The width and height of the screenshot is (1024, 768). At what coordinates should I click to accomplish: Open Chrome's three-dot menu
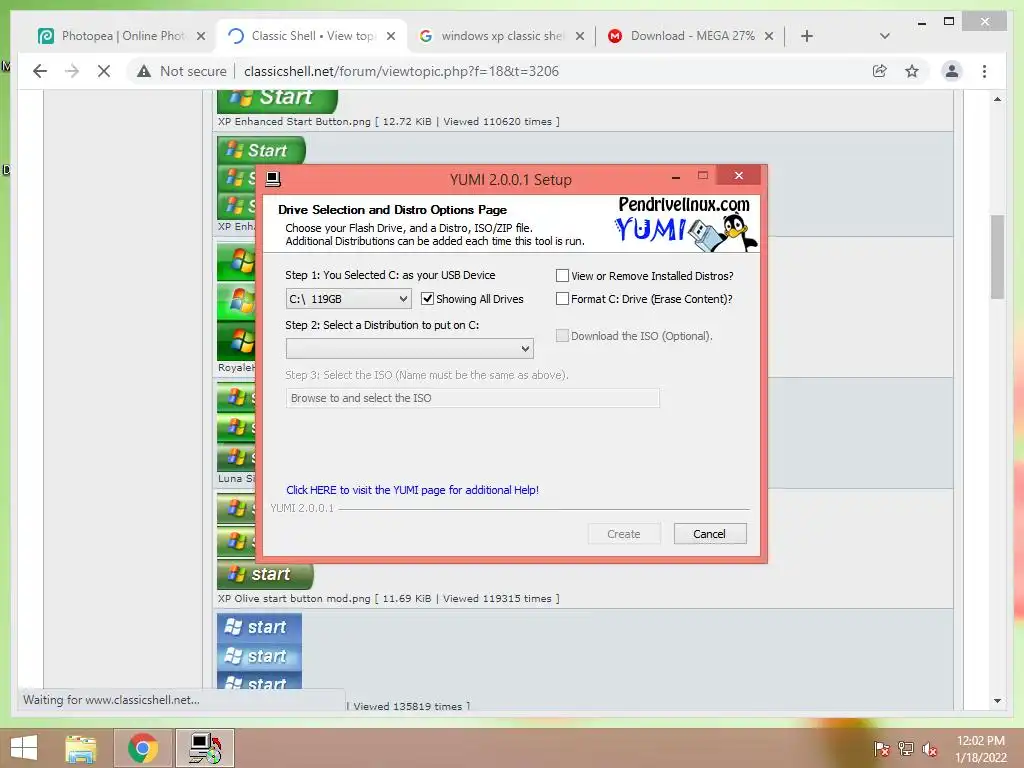[984, 71]
